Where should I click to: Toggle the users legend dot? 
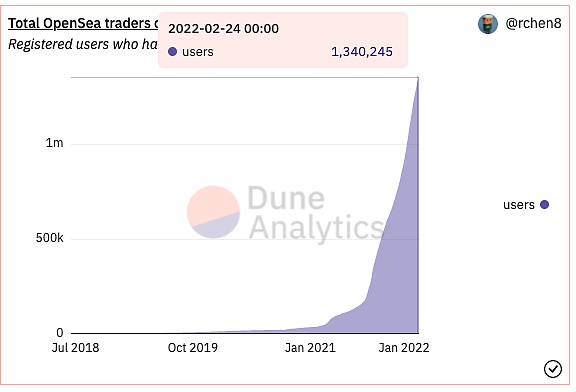click(544, 205)
